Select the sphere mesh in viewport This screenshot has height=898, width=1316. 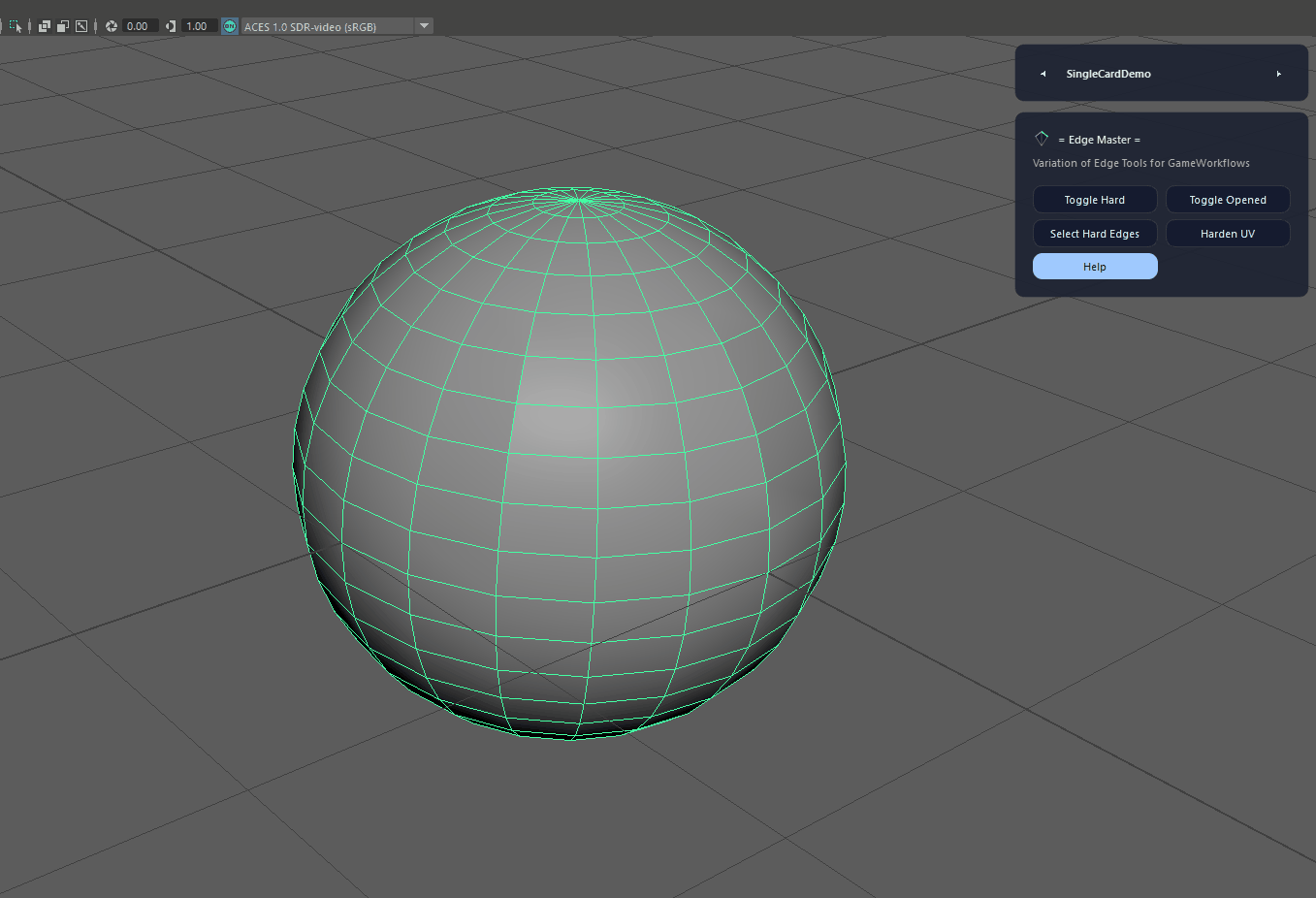569,464
